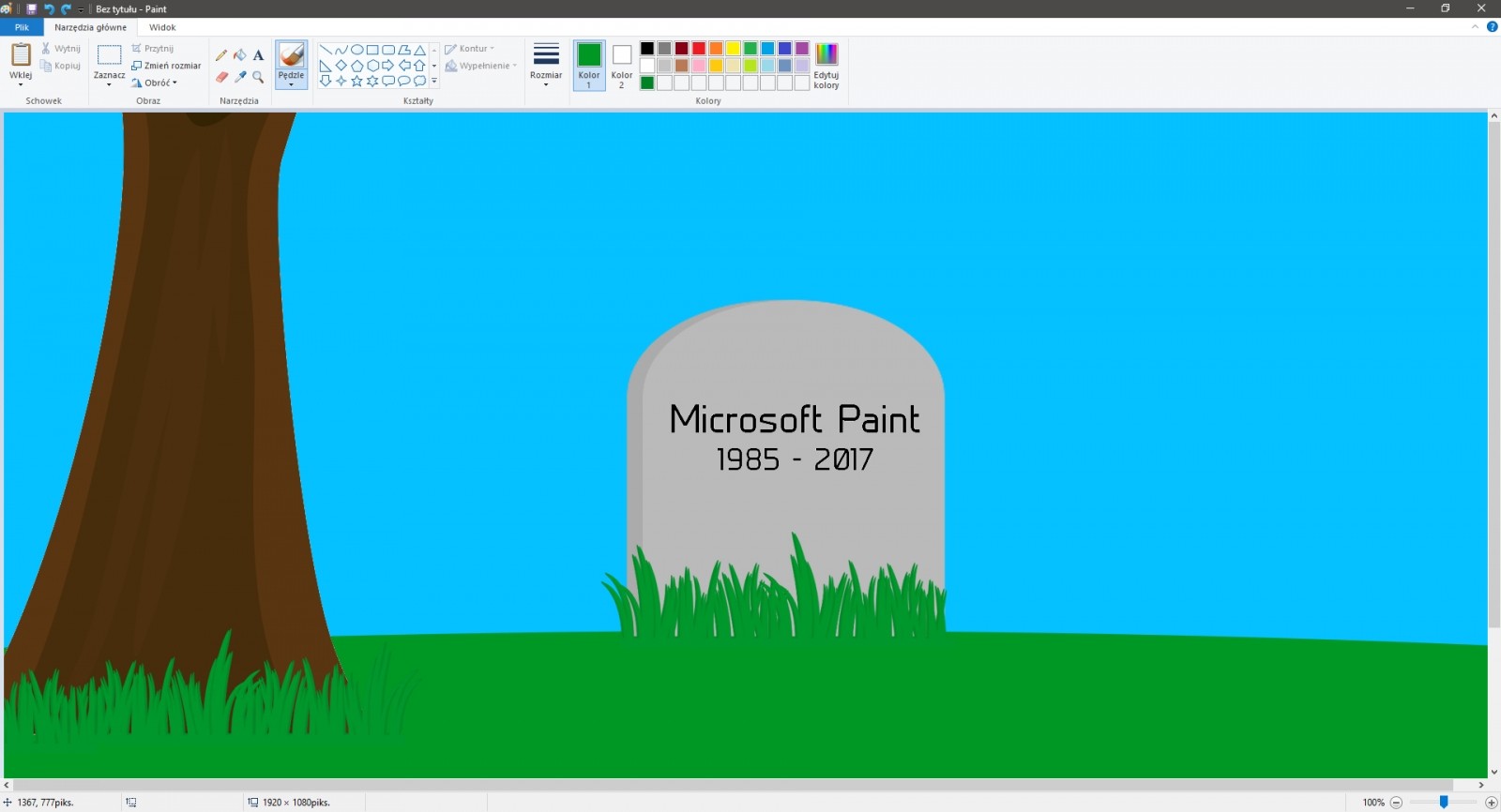
Task: Choose the hexagon shape
Action: [x=372, y=66]
